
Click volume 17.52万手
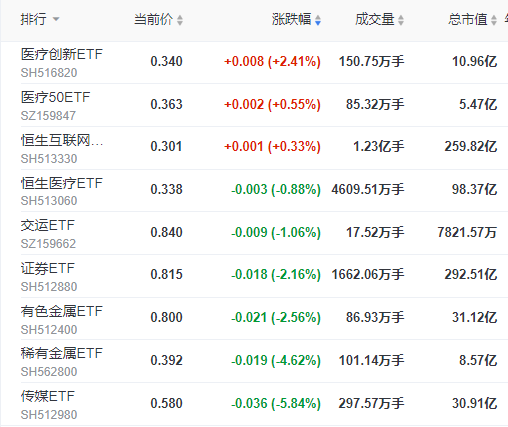[375, 232]
